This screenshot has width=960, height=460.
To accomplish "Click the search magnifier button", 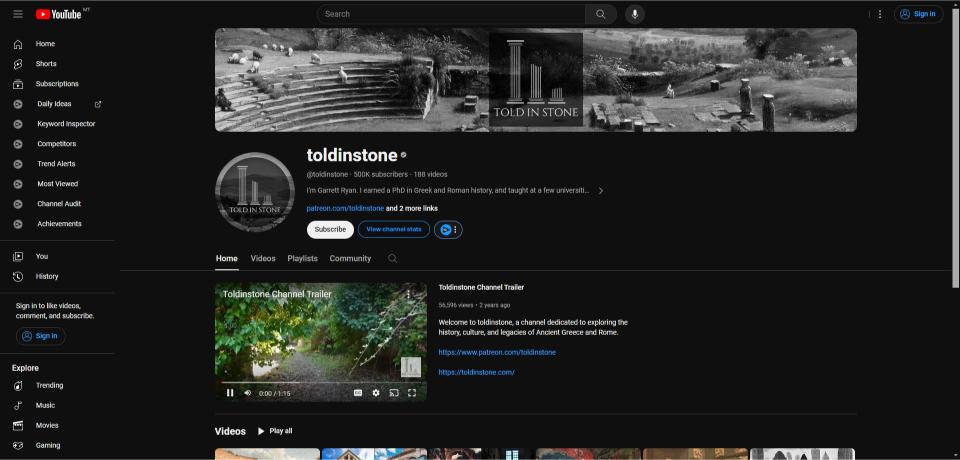I will [x=601, y=14].
